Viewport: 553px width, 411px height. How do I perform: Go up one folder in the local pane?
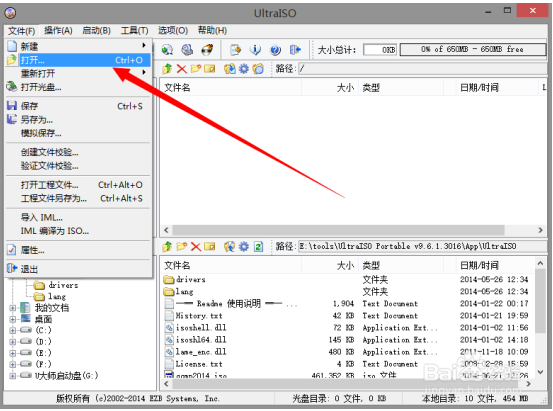click(x=167, y=246)
